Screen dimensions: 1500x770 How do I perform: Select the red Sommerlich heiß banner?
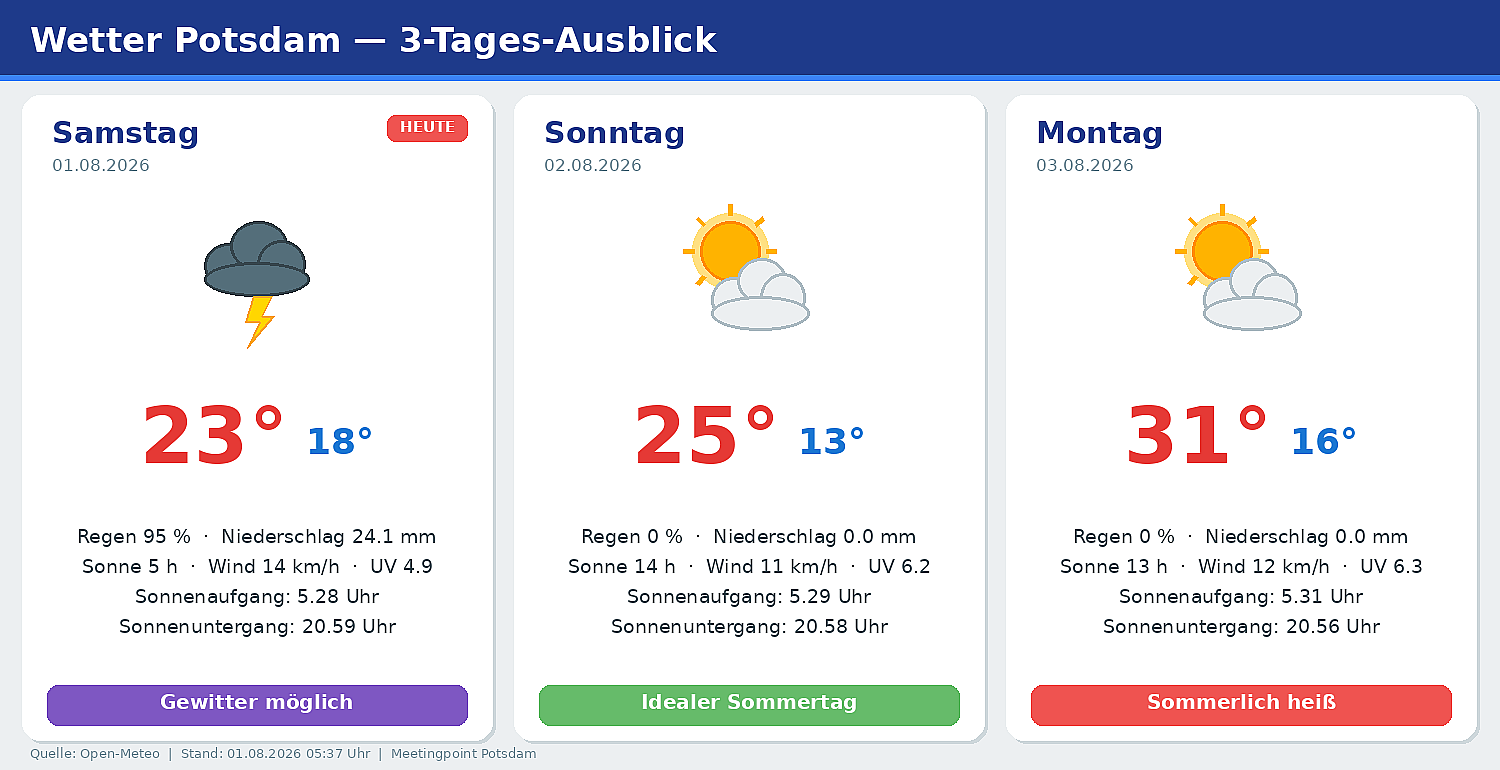tap(1241, 705)
